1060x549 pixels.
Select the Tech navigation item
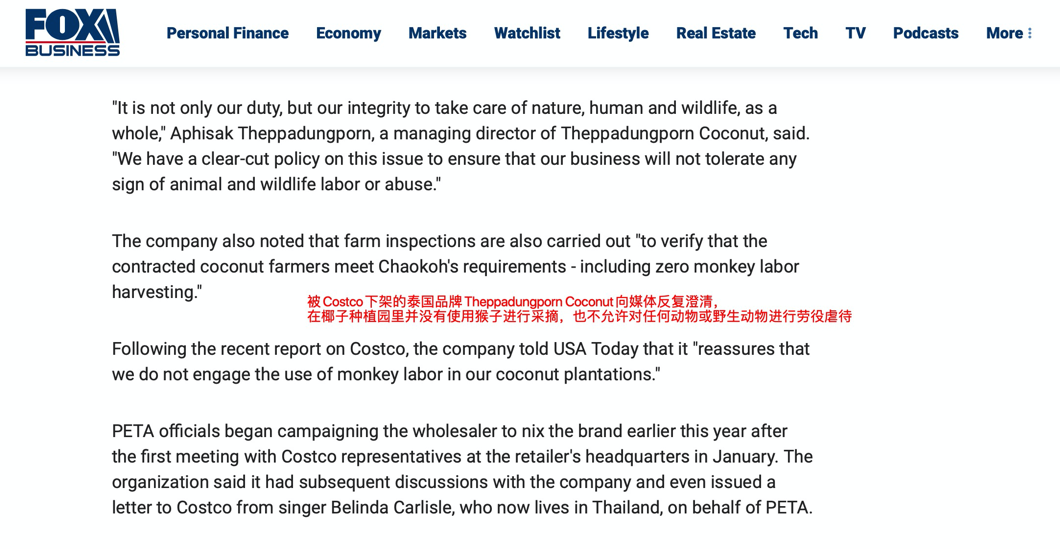click(800, 33)
